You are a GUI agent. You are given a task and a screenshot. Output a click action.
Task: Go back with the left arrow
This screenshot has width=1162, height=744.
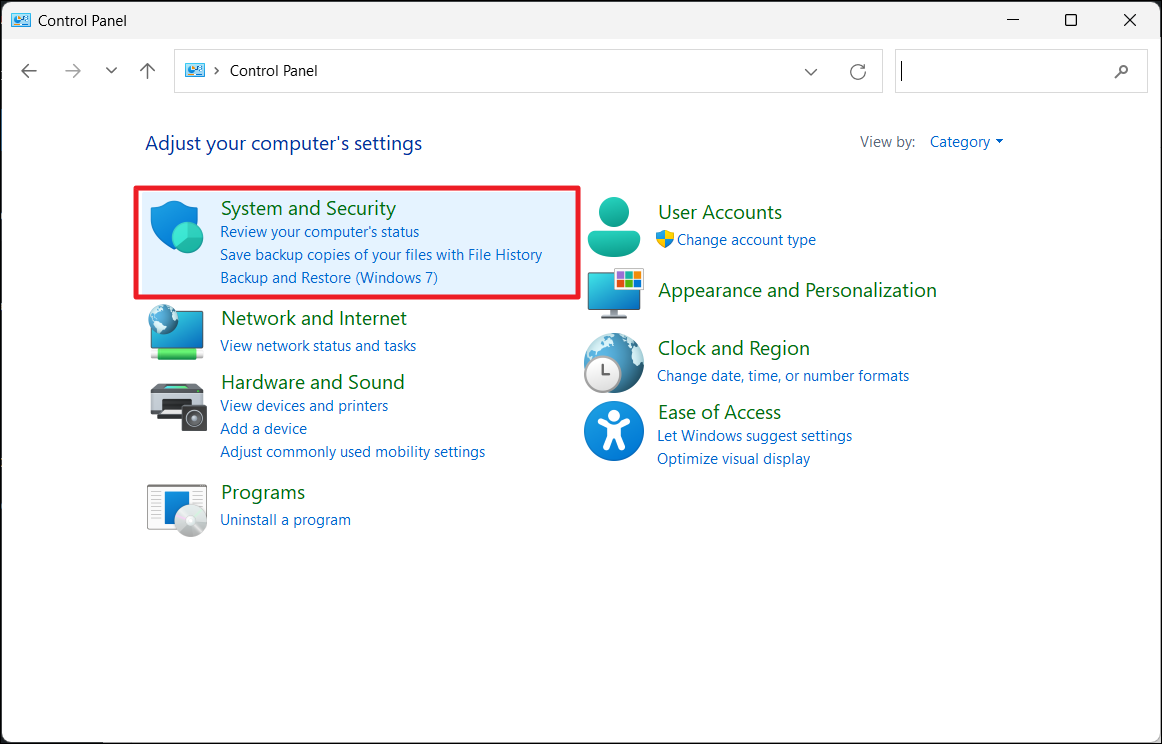pyautogui.click(x=29, y=70)
